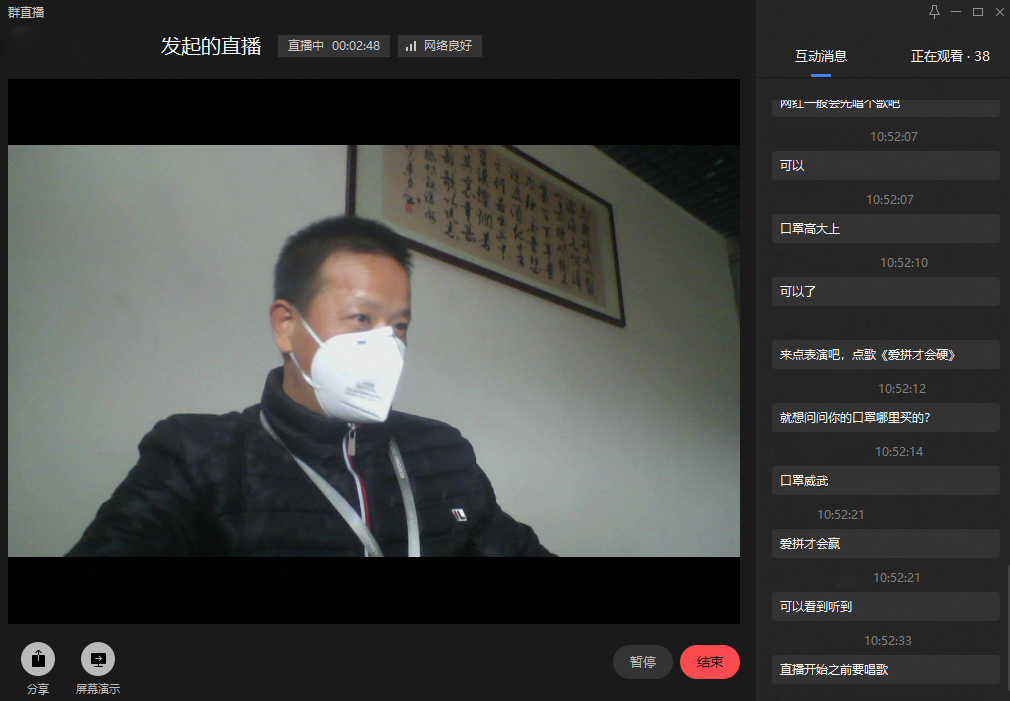Pin the live window with the pin icon
This screenshot has width=1010, height=701.
point(934,12)
